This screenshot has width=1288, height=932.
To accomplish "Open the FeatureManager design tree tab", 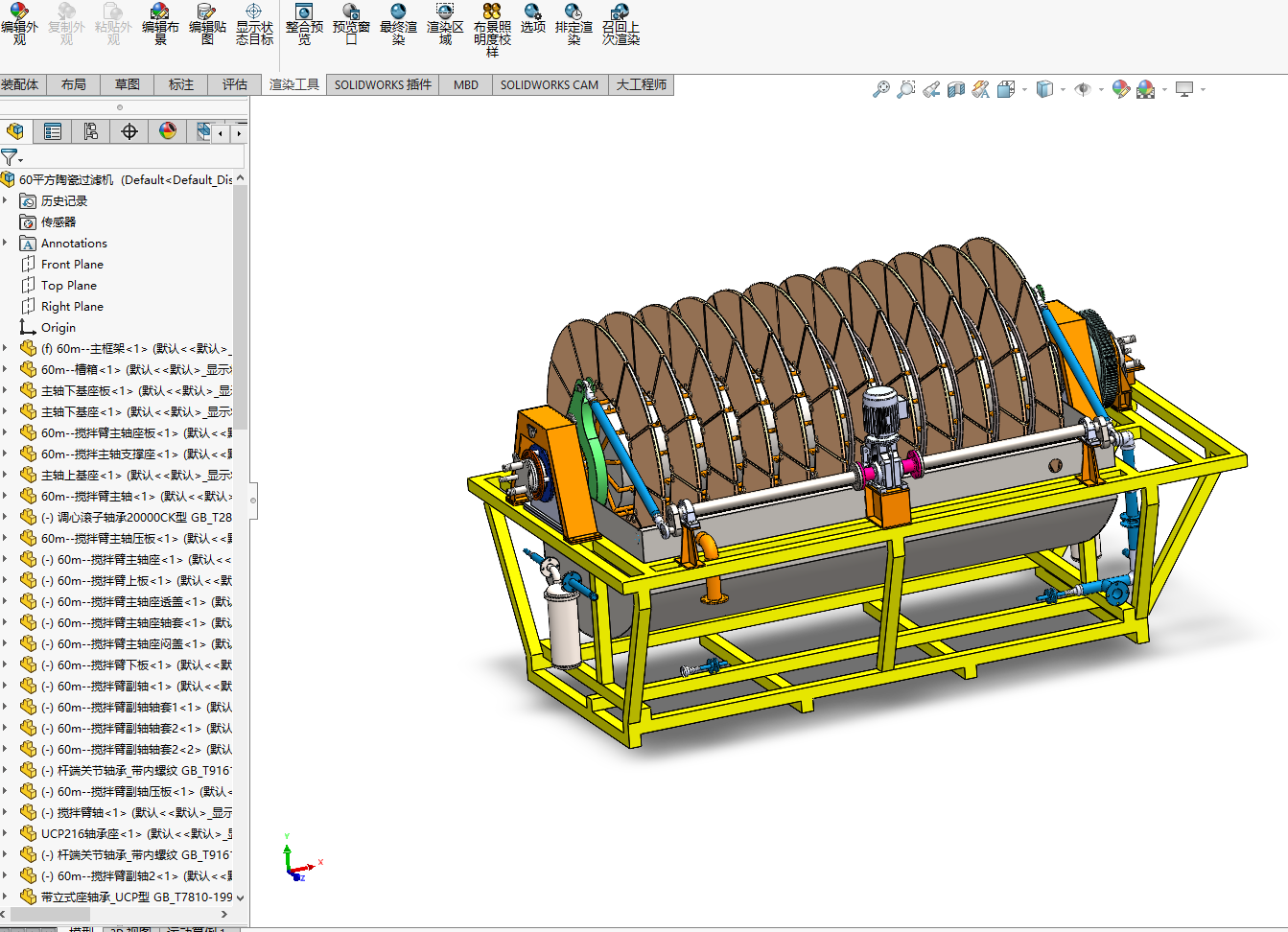I will pyautogui.click(x=15, y=131).
